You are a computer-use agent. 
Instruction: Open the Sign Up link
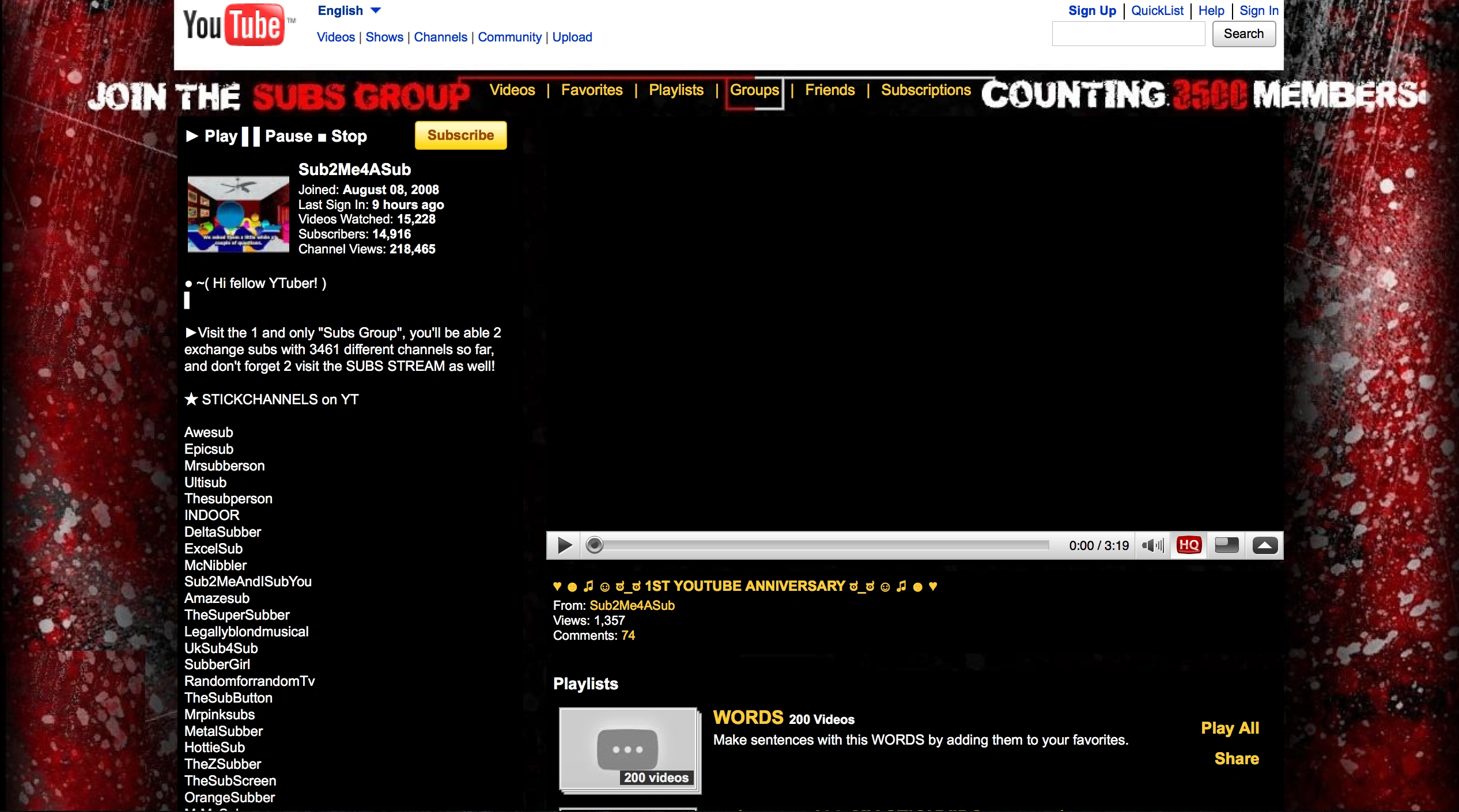(1091, 11)
